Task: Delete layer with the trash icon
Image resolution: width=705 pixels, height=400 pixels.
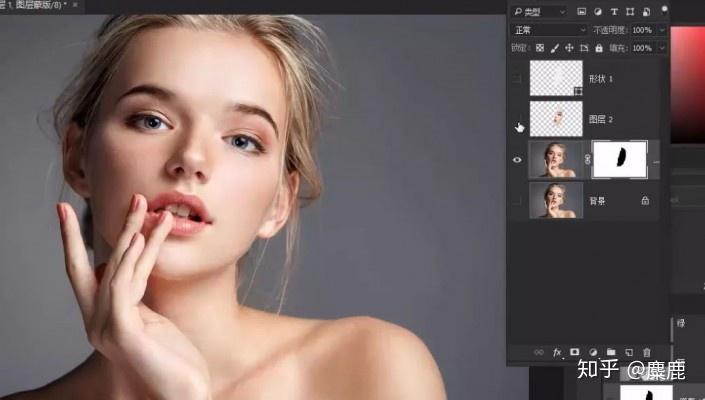Action: (x=647, y=352)
